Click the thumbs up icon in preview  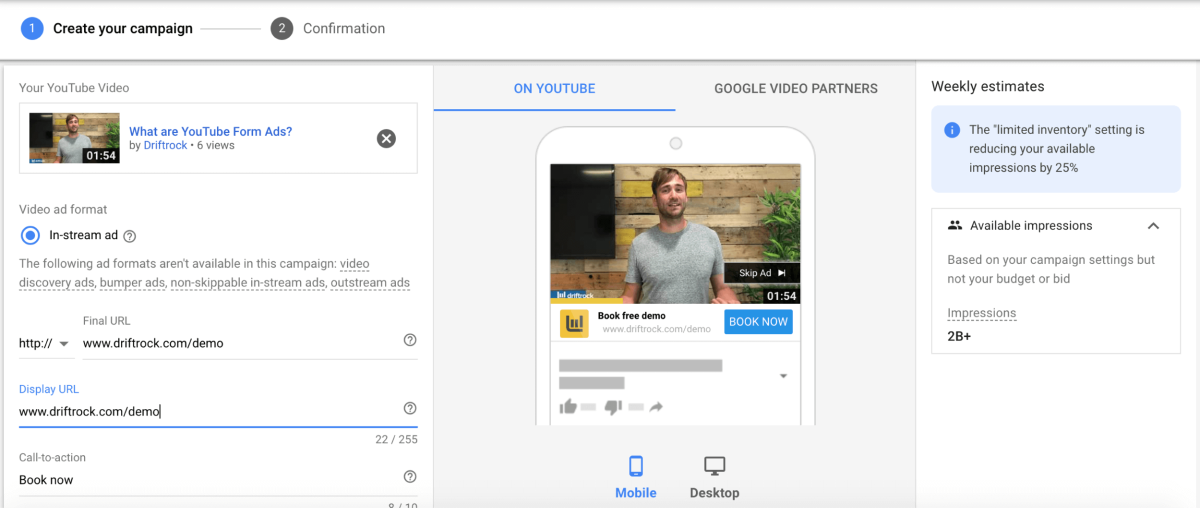tap(568, 406)
